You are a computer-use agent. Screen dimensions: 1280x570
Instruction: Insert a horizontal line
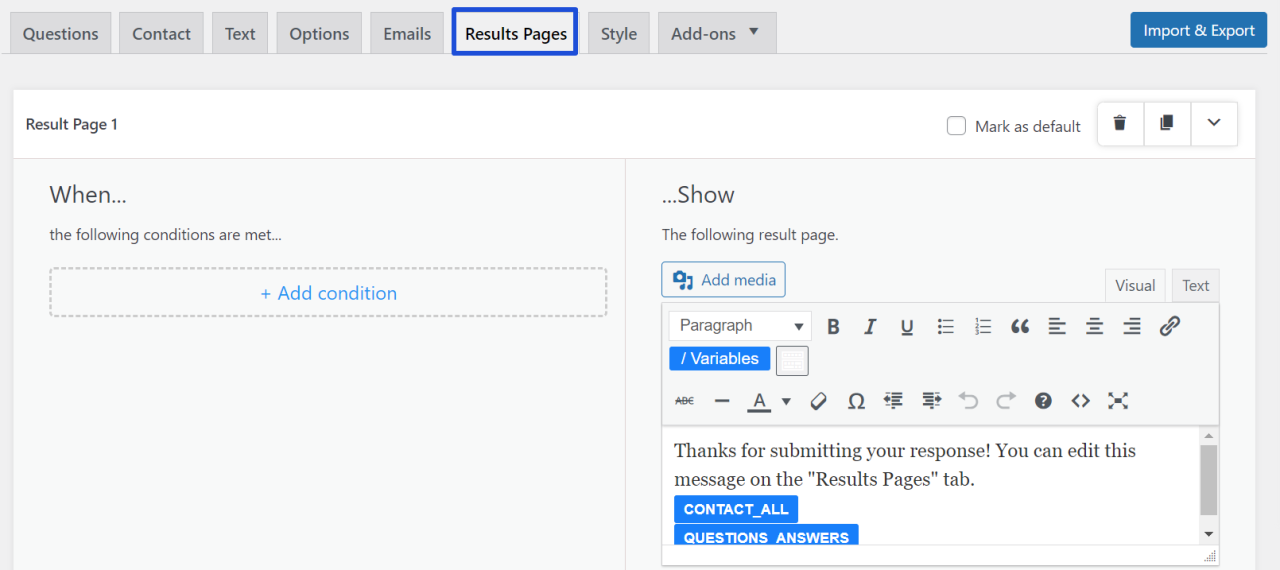722,401
